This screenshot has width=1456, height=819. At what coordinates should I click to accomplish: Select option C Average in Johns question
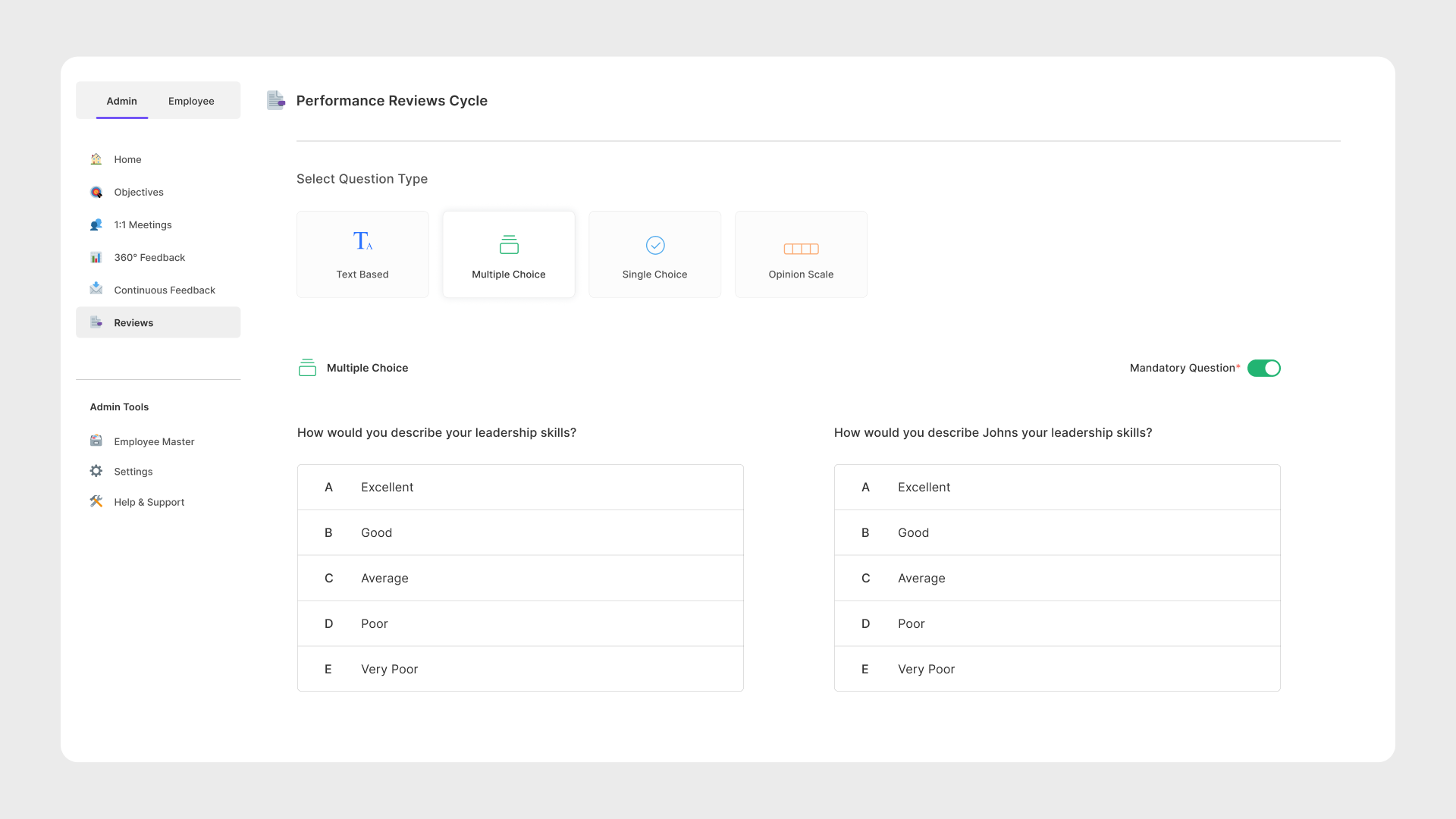coord(1057,578)
